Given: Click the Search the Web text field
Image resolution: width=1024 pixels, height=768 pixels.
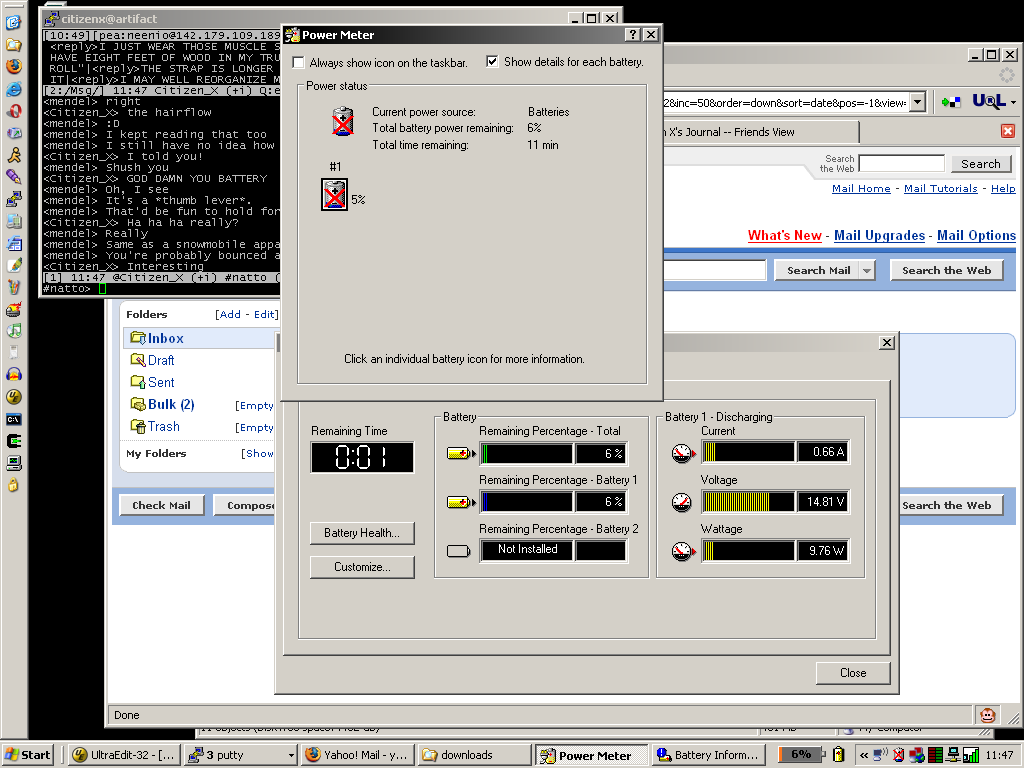Looking at the screenshot, I should (x=900, y=163).
